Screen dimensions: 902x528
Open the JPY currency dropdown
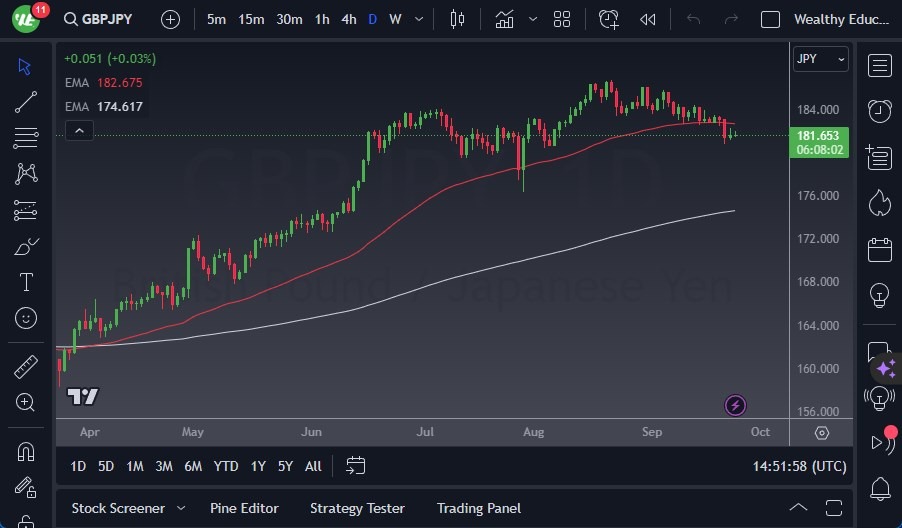(x=820, y=59)
